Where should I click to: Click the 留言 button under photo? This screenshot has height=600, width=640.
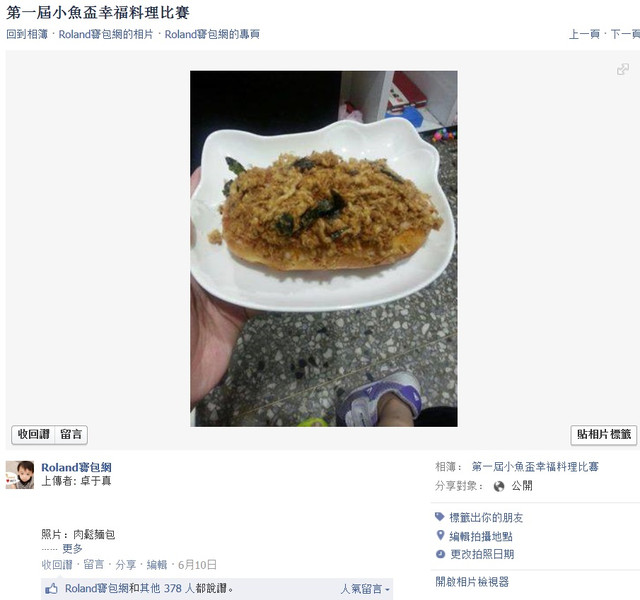pos(71,434)
